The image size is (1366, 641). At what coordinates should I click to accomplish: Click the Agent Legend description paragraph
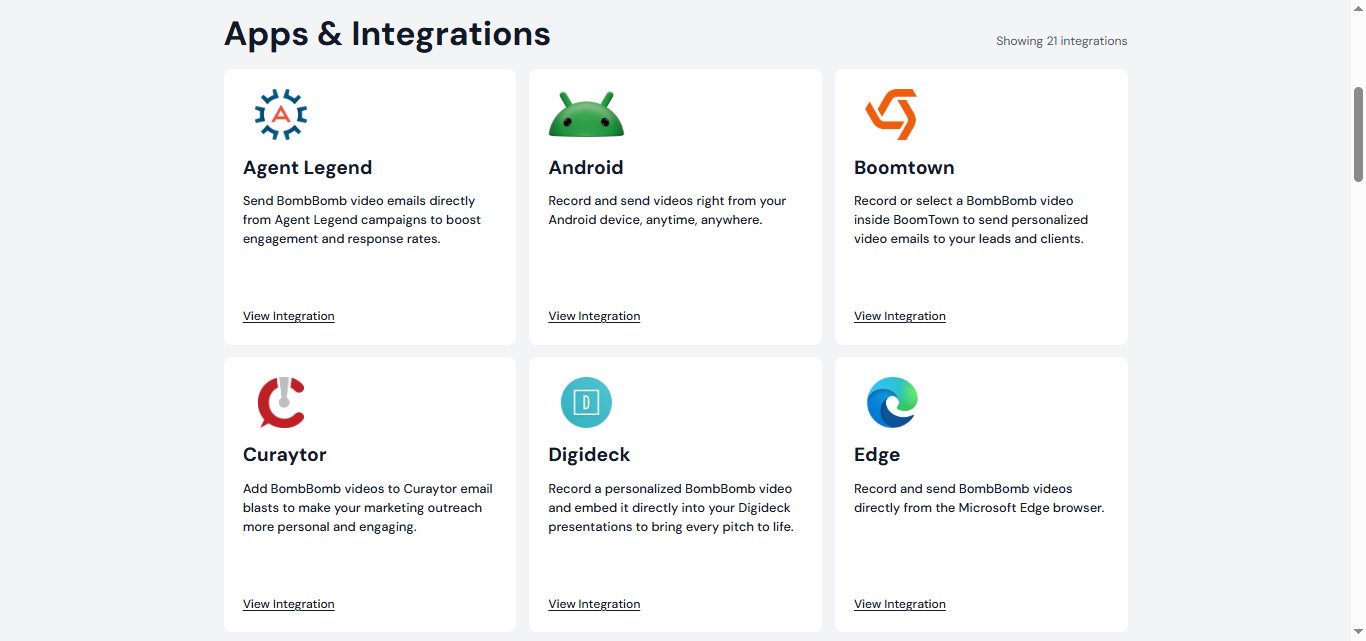[362, 220]
